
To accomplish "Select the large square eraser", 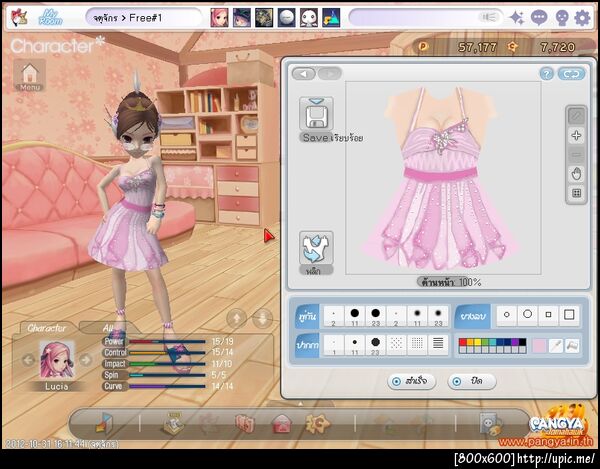I will pyautogui.click(x=569, y=315).
